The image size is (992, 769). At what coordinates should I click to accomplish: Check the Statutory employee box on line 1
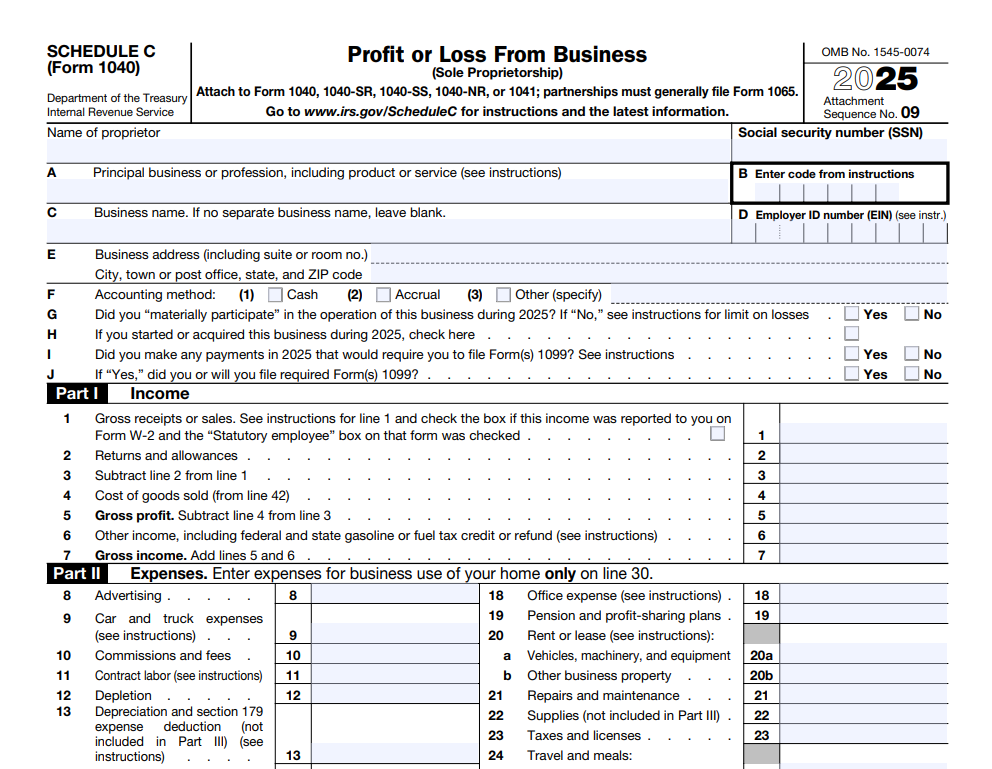(717, 434)
